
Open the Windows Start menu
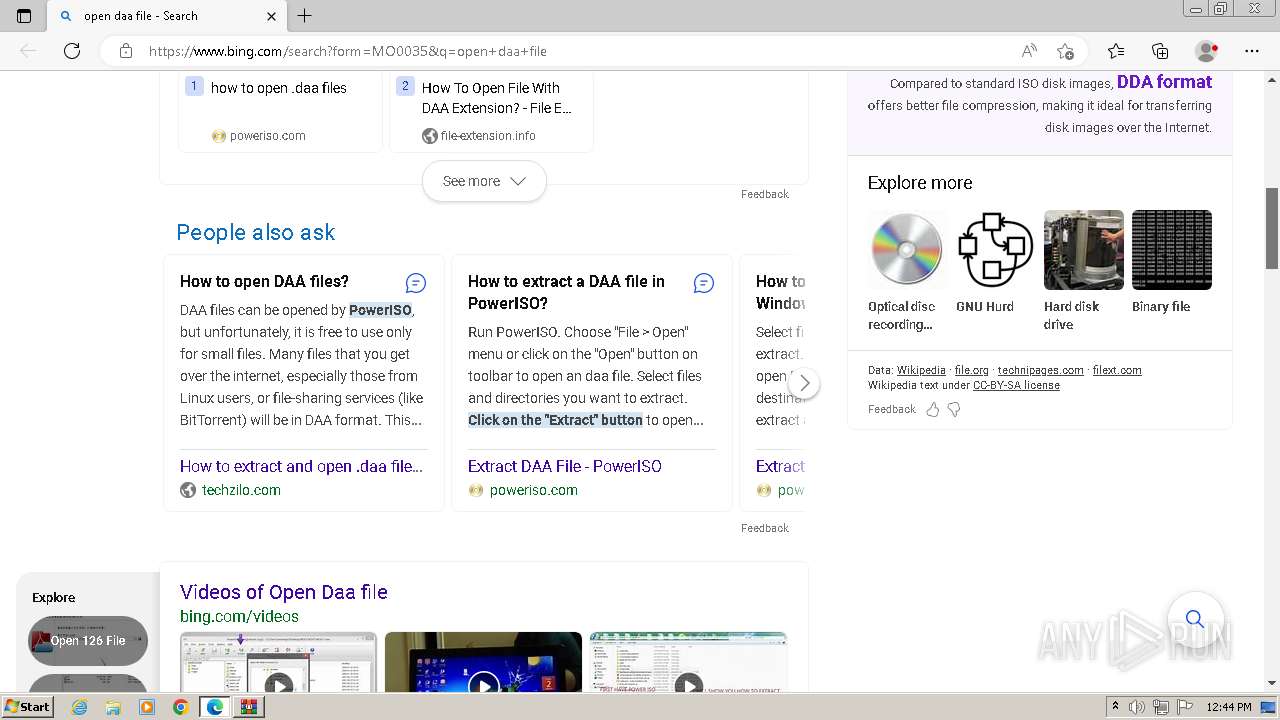(x=28, y=707)
